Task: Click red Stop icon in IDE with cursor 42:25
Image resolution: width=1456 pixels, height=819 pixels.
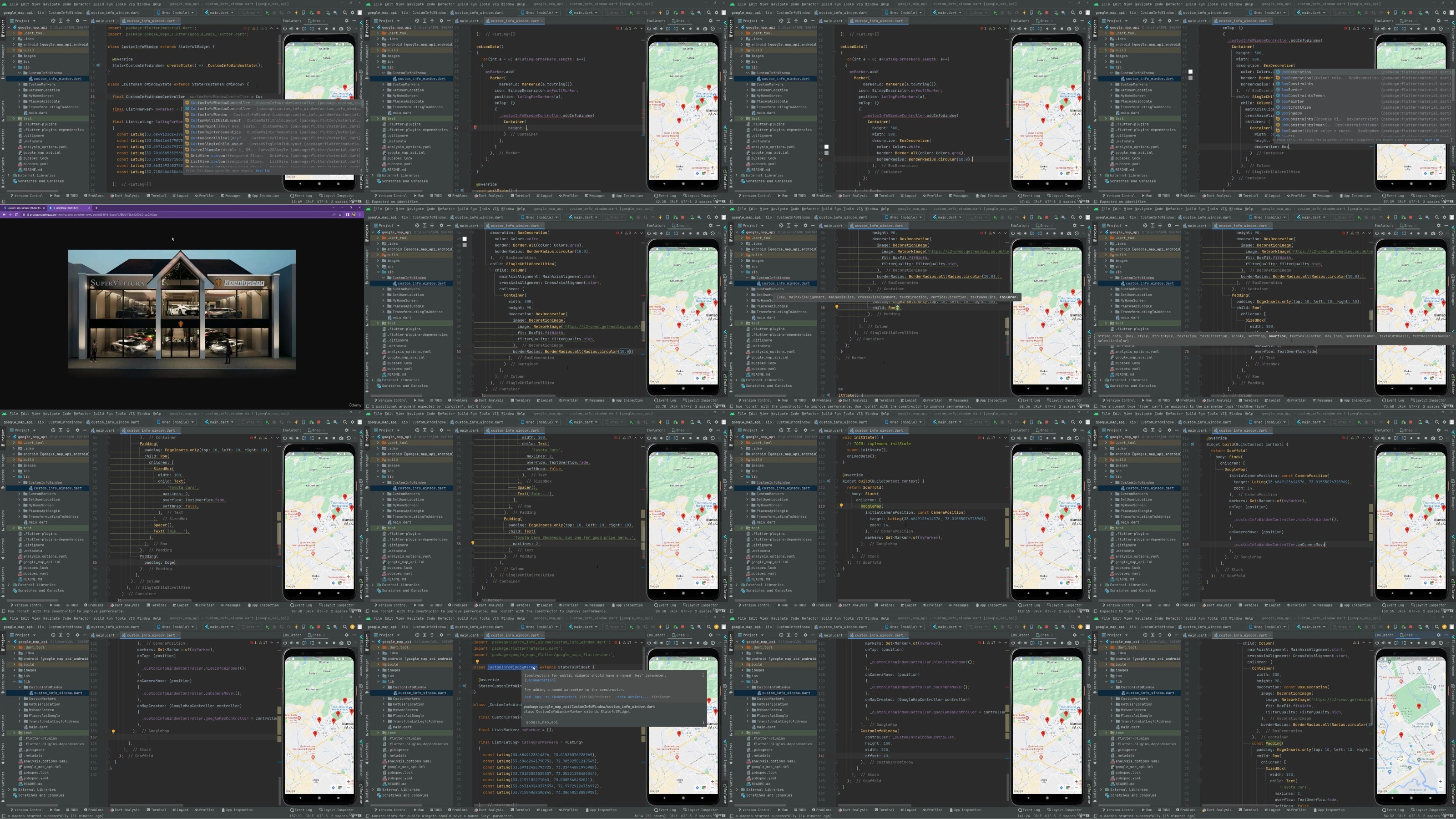Action: [x=683, y=12]
